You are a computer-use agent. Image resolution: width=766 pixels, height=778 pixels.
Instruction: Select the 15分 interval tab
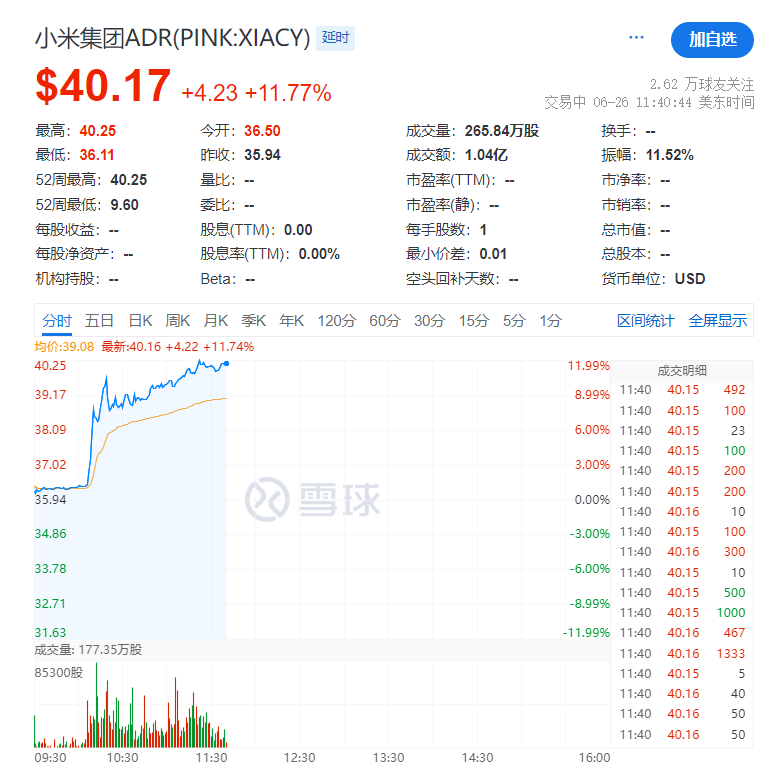click(x=474, y=321)
